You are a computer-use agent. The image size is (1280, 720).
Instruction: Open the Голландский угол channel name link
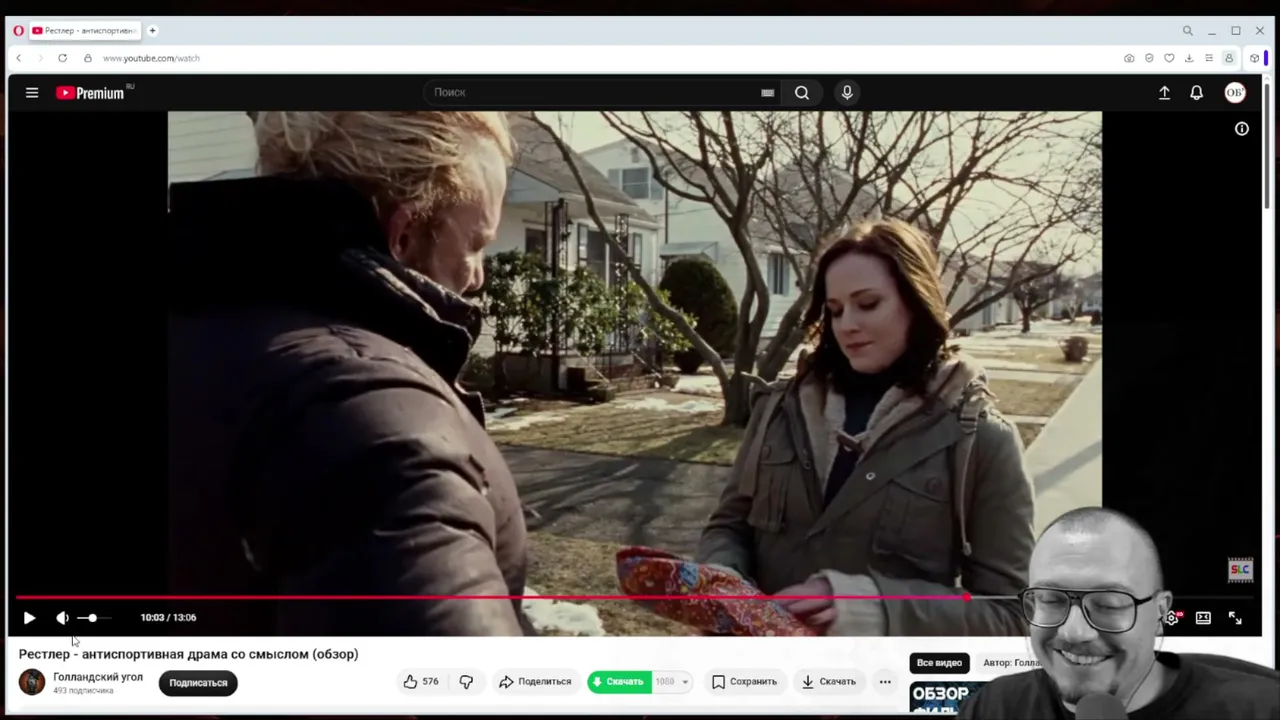click(x=98, y=677)
